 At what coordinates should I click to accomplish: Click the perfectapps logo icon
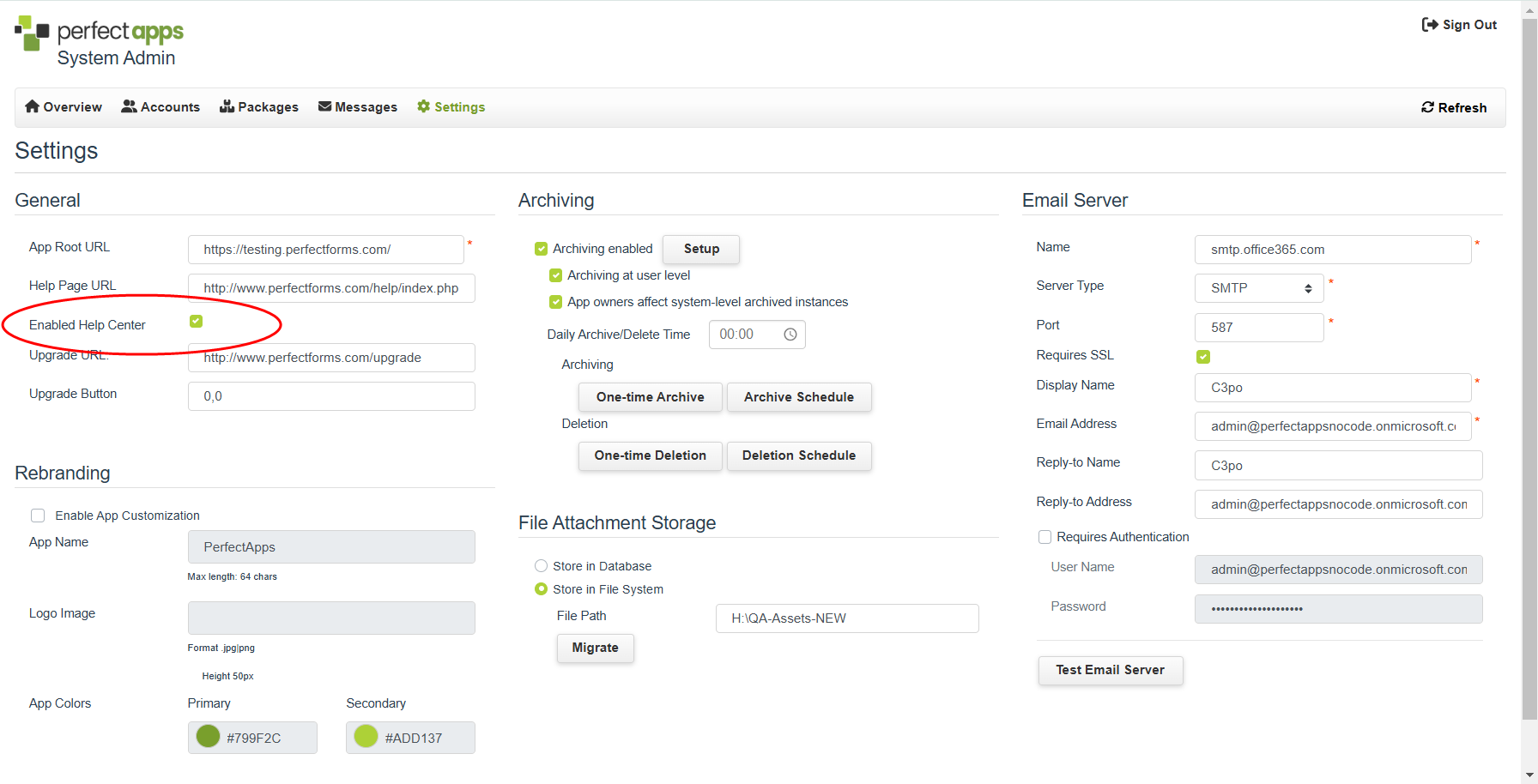pos(32,33)
